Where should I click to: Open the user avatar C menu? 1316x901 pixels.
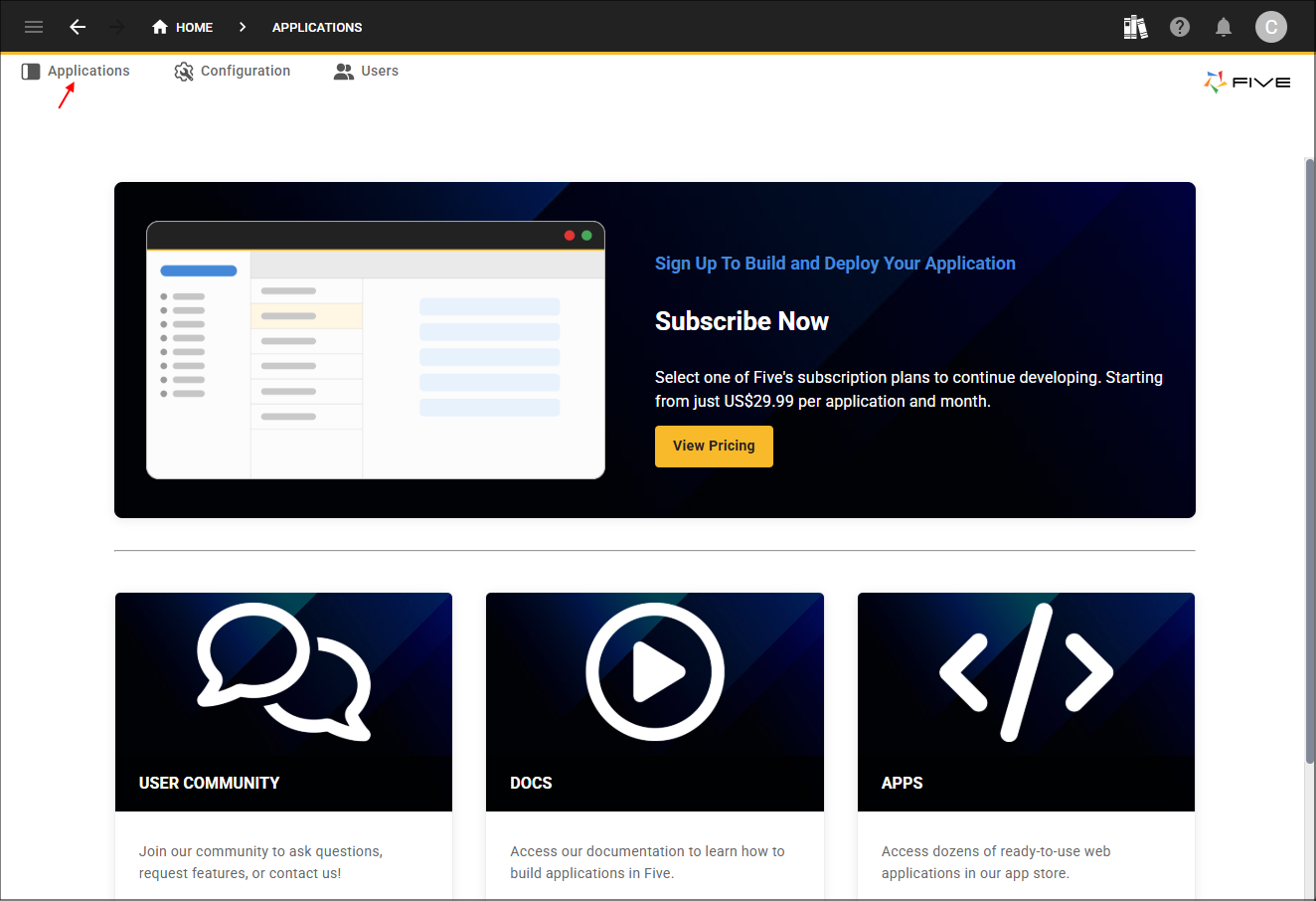tap(1271, 27)
